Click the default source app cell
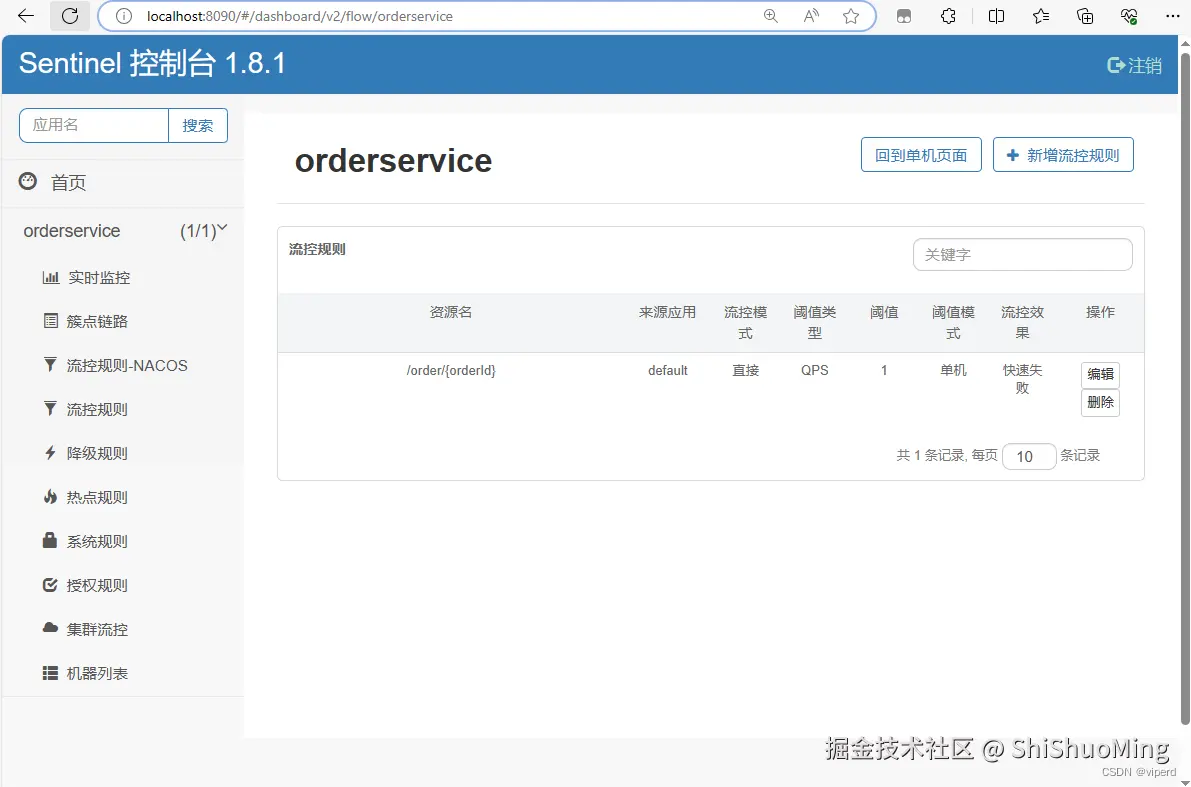The image size is (1191, 787). coord(668,371)
